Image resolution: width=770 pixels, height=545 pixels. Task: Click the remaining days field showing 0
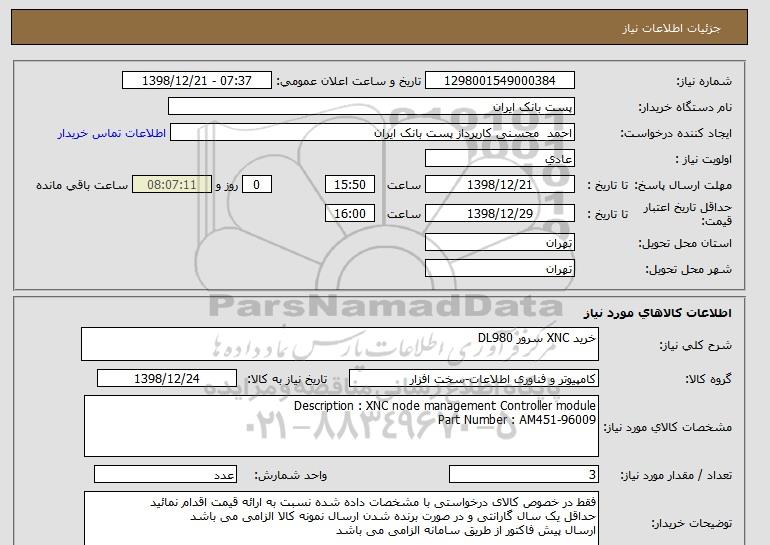coord(256,185)
